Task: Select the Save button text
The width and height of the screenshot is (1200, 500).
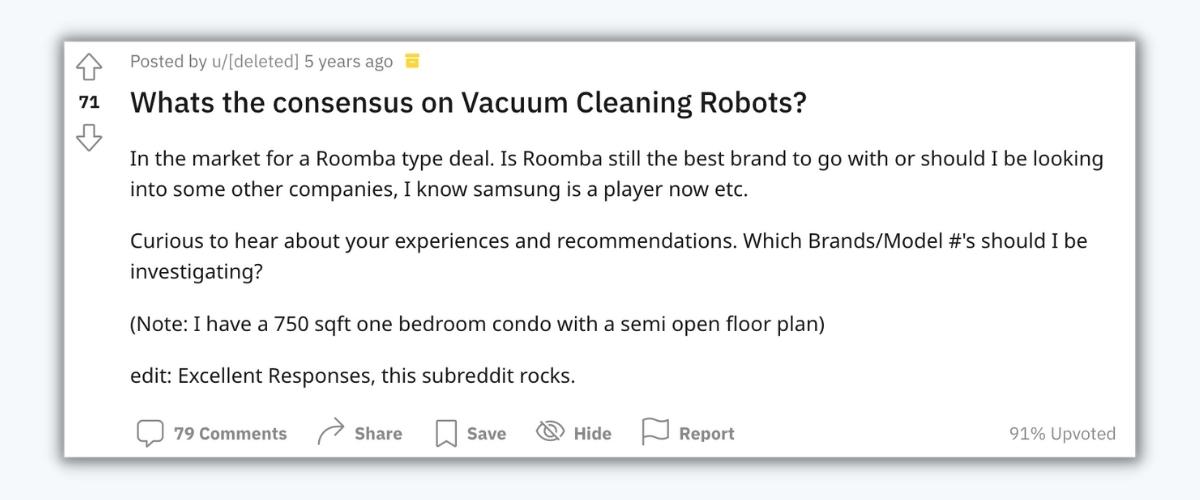Action: tap(486, 434)
